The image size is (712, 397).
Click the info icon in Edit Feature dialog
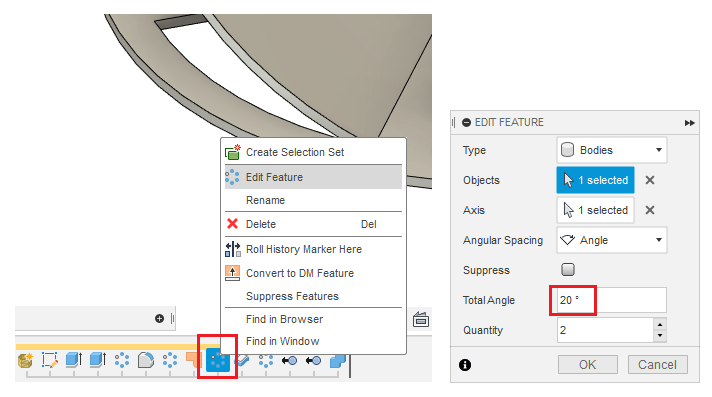(x=465, y=365)
